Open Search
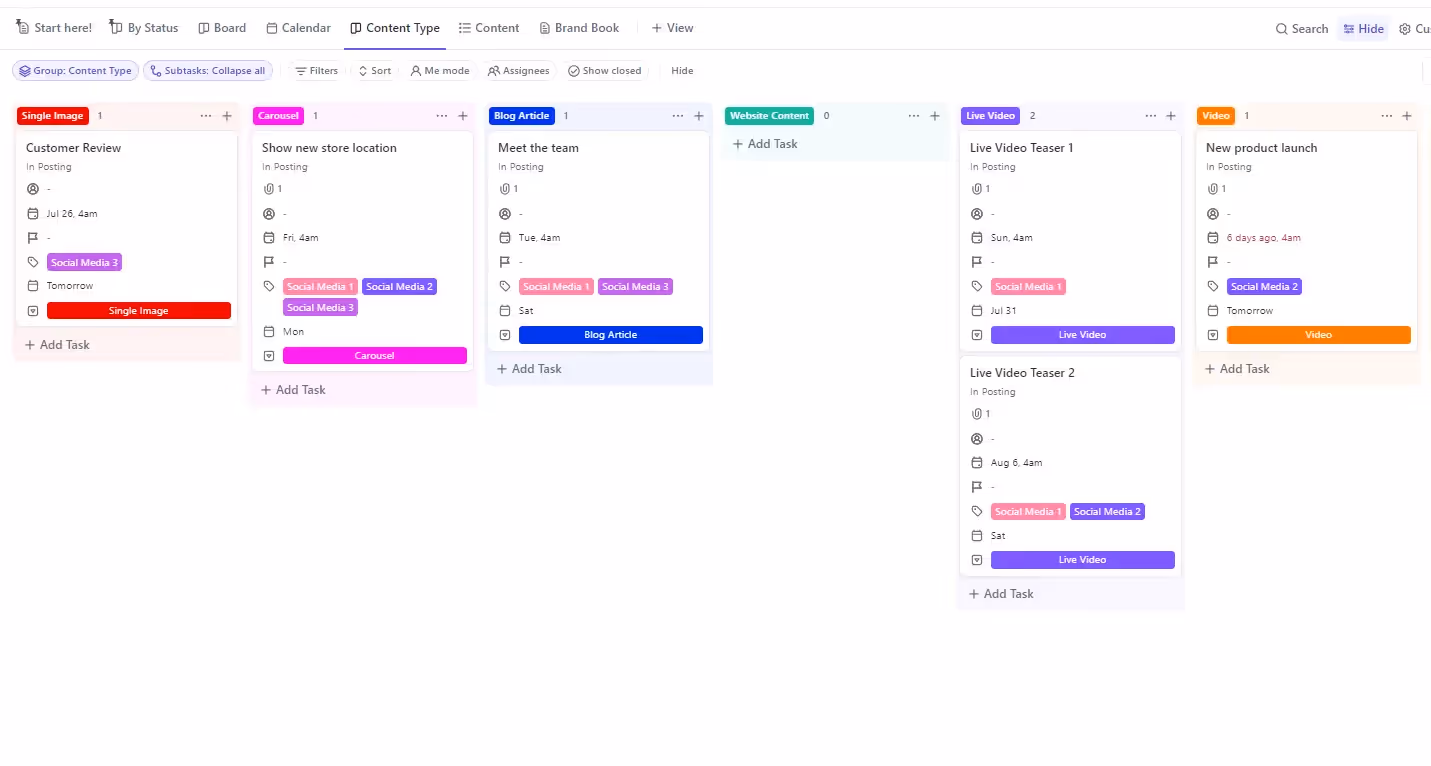The image size is (1431, 766). point(1300,28)
